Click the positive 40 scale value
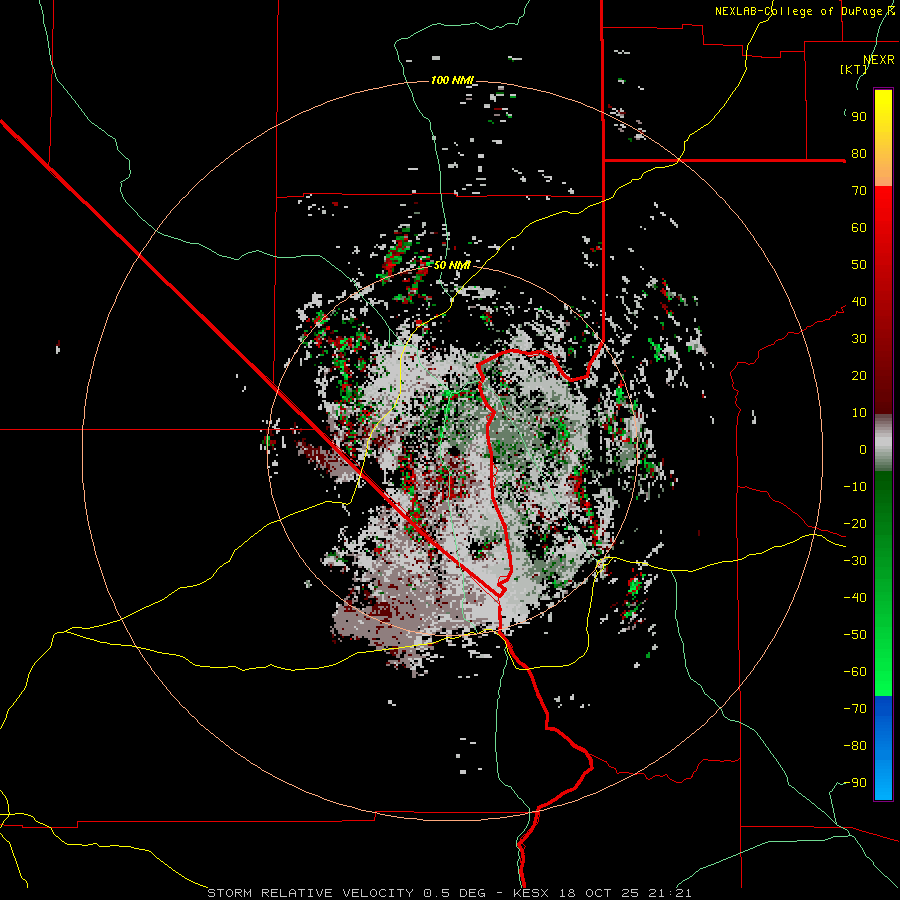 click(x=859, y=302)
